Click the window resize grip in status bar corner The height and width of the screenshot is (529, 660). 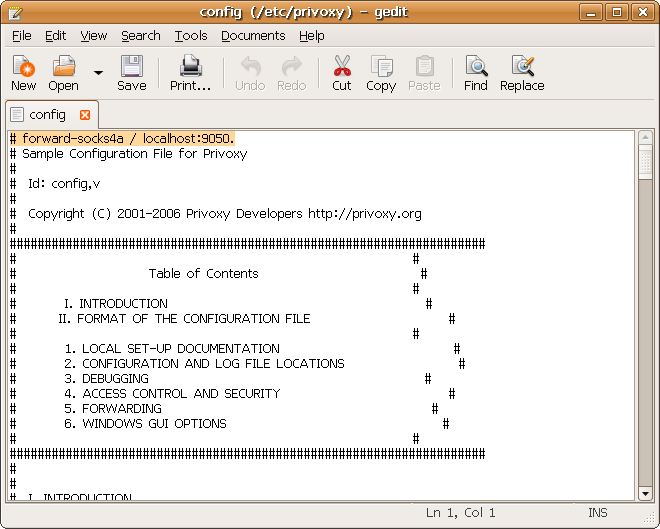coord(650,518)
